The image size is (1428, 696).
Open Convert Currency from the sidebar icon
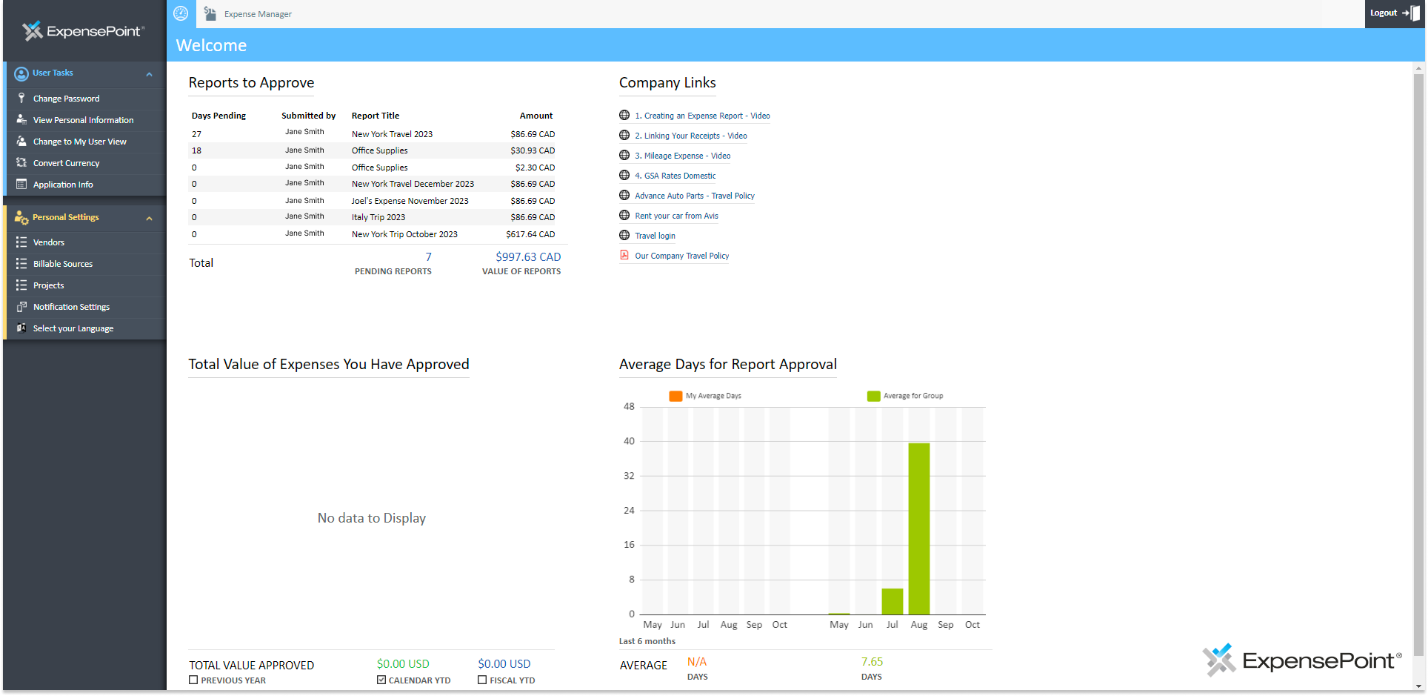click(22, 162)
